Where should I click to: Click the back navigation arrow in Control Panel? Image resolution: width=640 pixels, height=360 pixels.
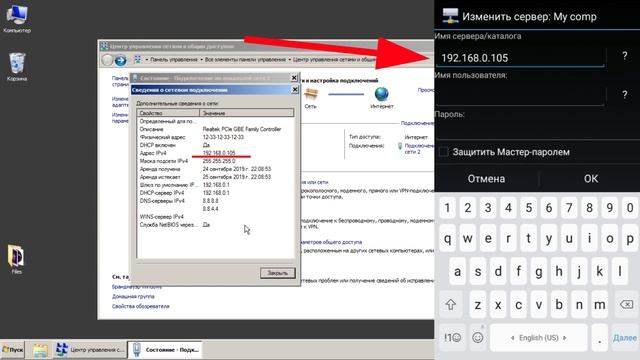(x=107, y=60)
